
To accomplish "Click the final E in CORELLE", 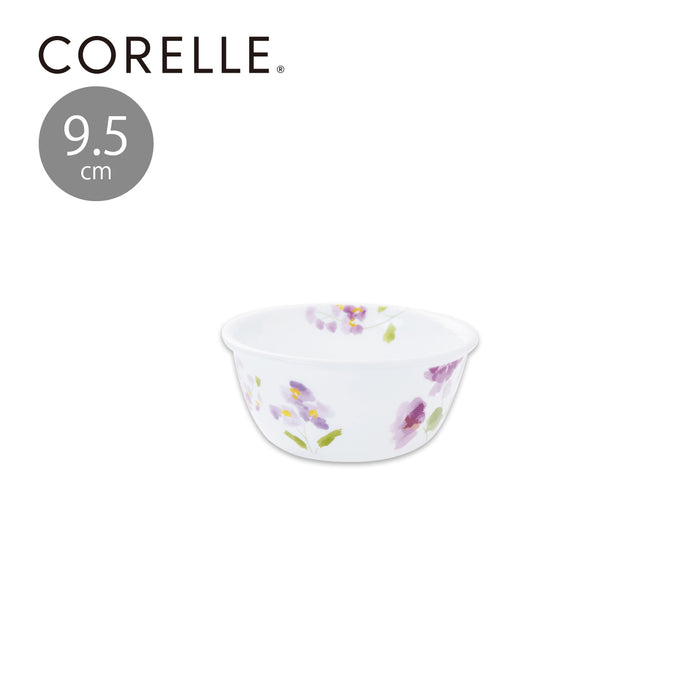I will [259, 55].
